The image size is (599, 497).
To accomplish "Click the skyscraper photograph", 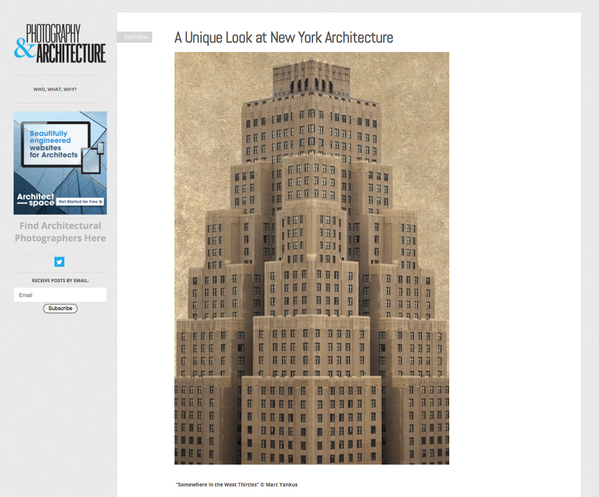I will click(312, 258).
